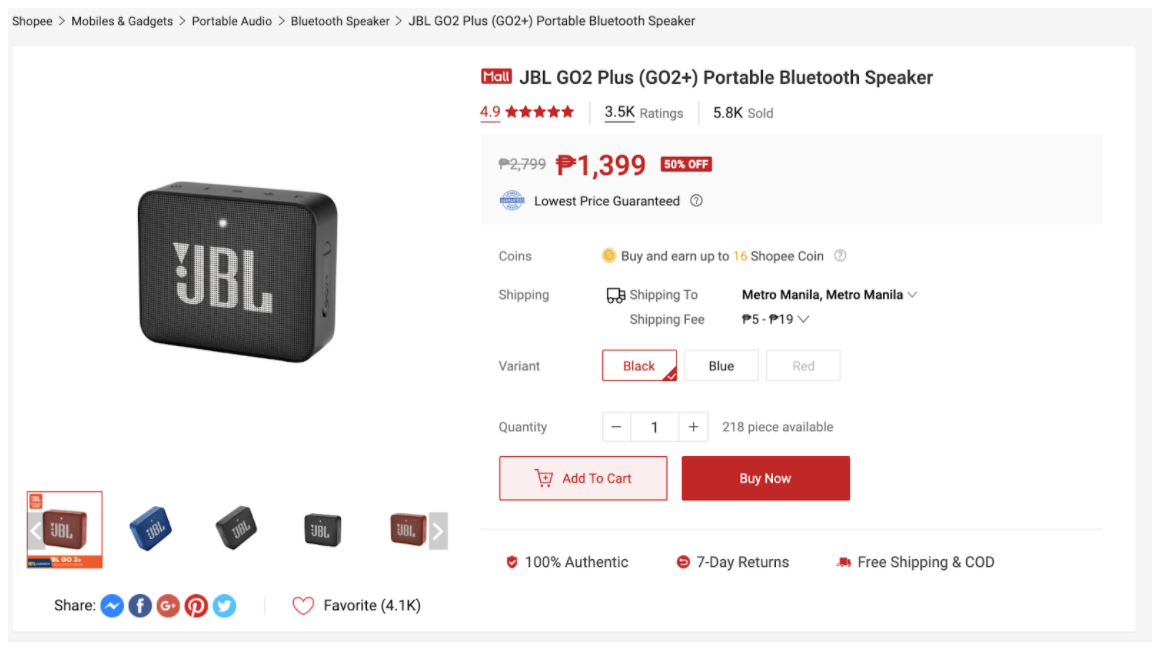Viewport: 1162px width, 652px height.
Task: Navigate to Shopee via the breadcrumb
Action: click(x=32, y=20)
